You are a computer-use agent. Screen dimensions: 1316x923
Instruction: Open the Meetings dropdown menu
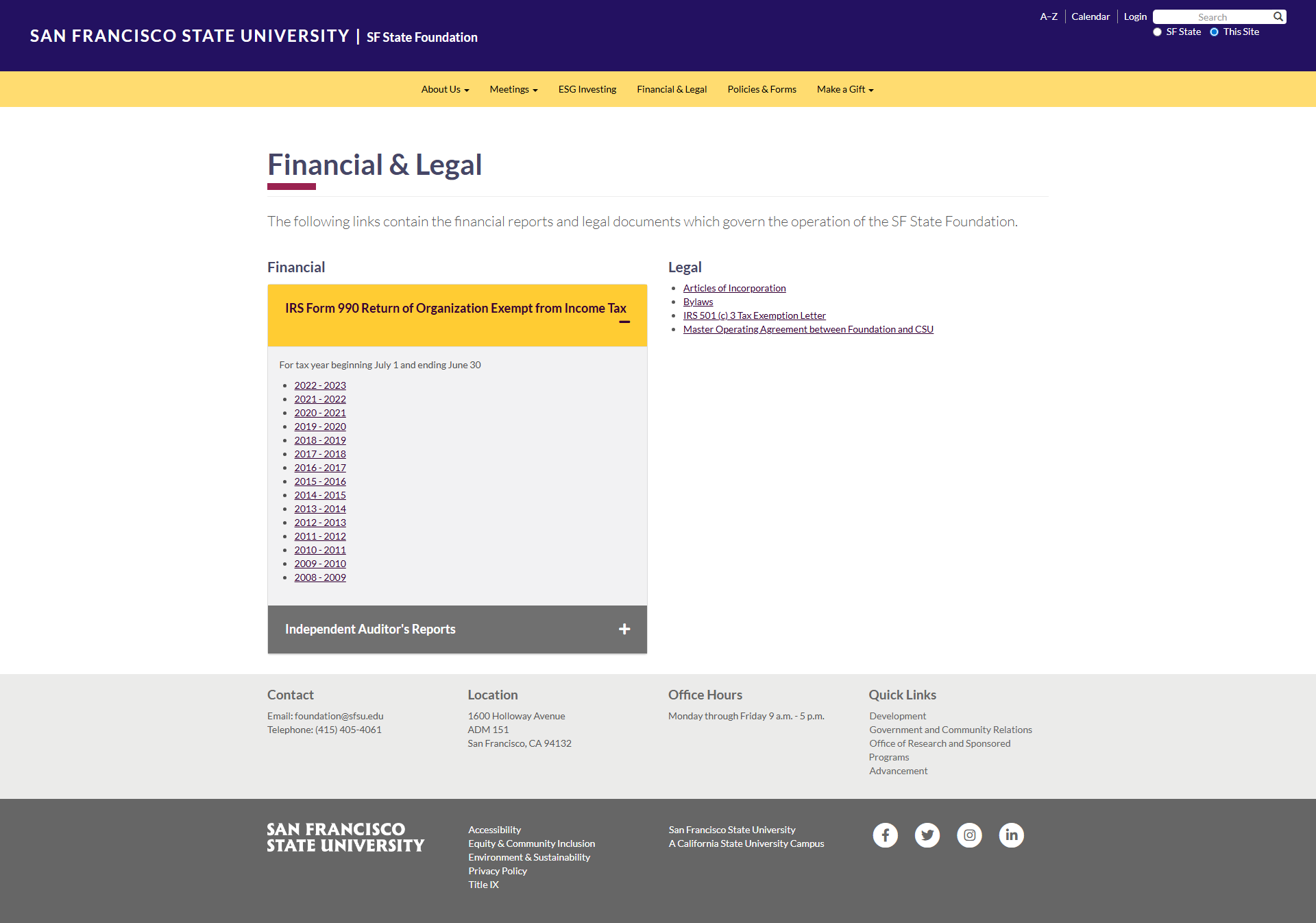pos(513,89)
